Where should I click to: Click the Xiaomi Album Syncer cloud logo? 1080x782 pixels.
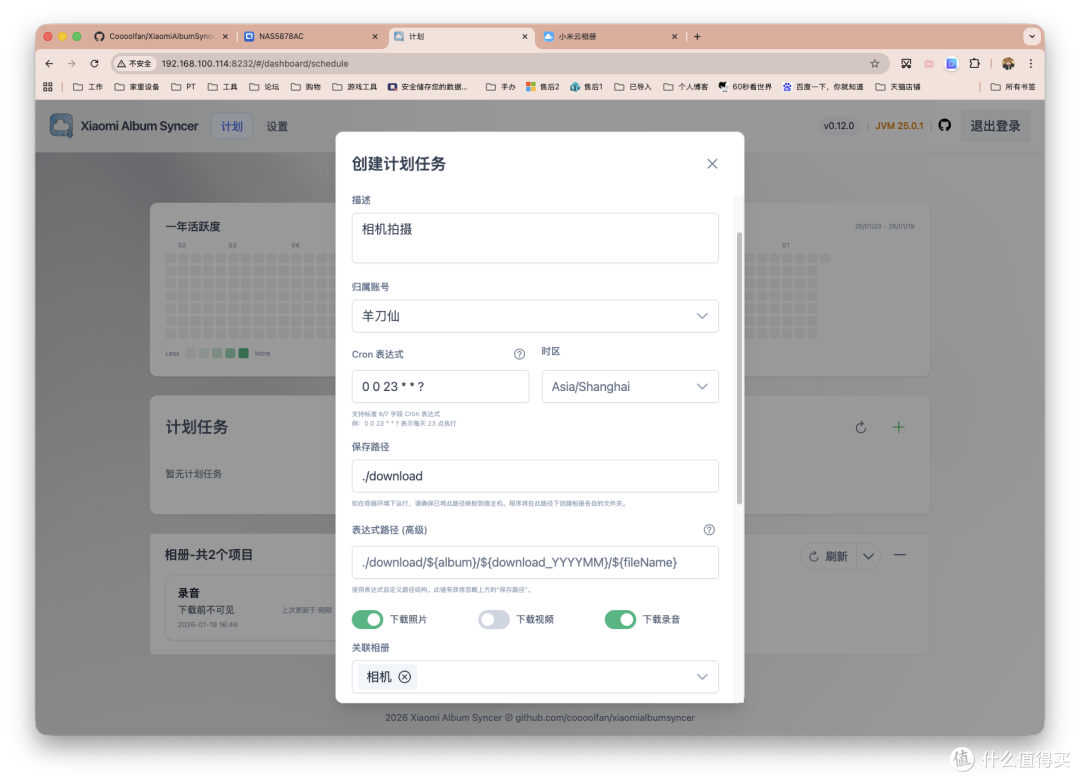click(61, 125)
